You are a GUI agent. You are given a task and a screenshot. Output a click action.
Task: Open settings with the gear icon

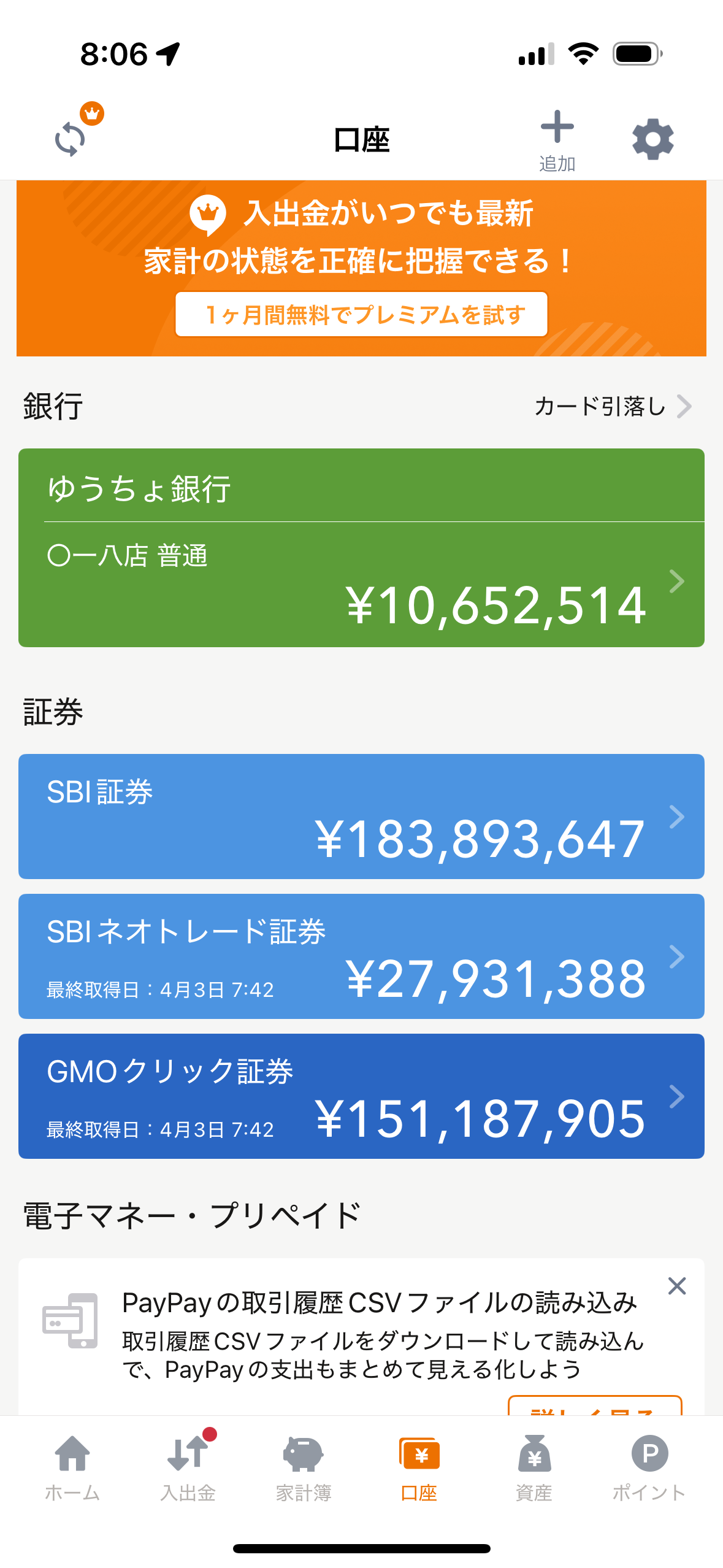652,139
